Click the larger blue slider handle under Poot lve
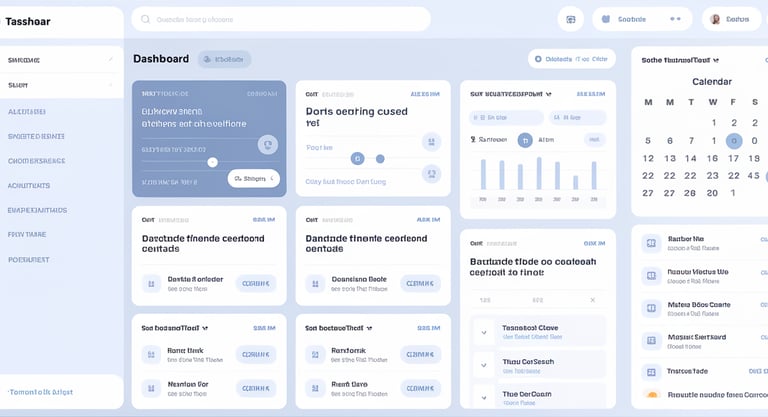 point(358,158)
